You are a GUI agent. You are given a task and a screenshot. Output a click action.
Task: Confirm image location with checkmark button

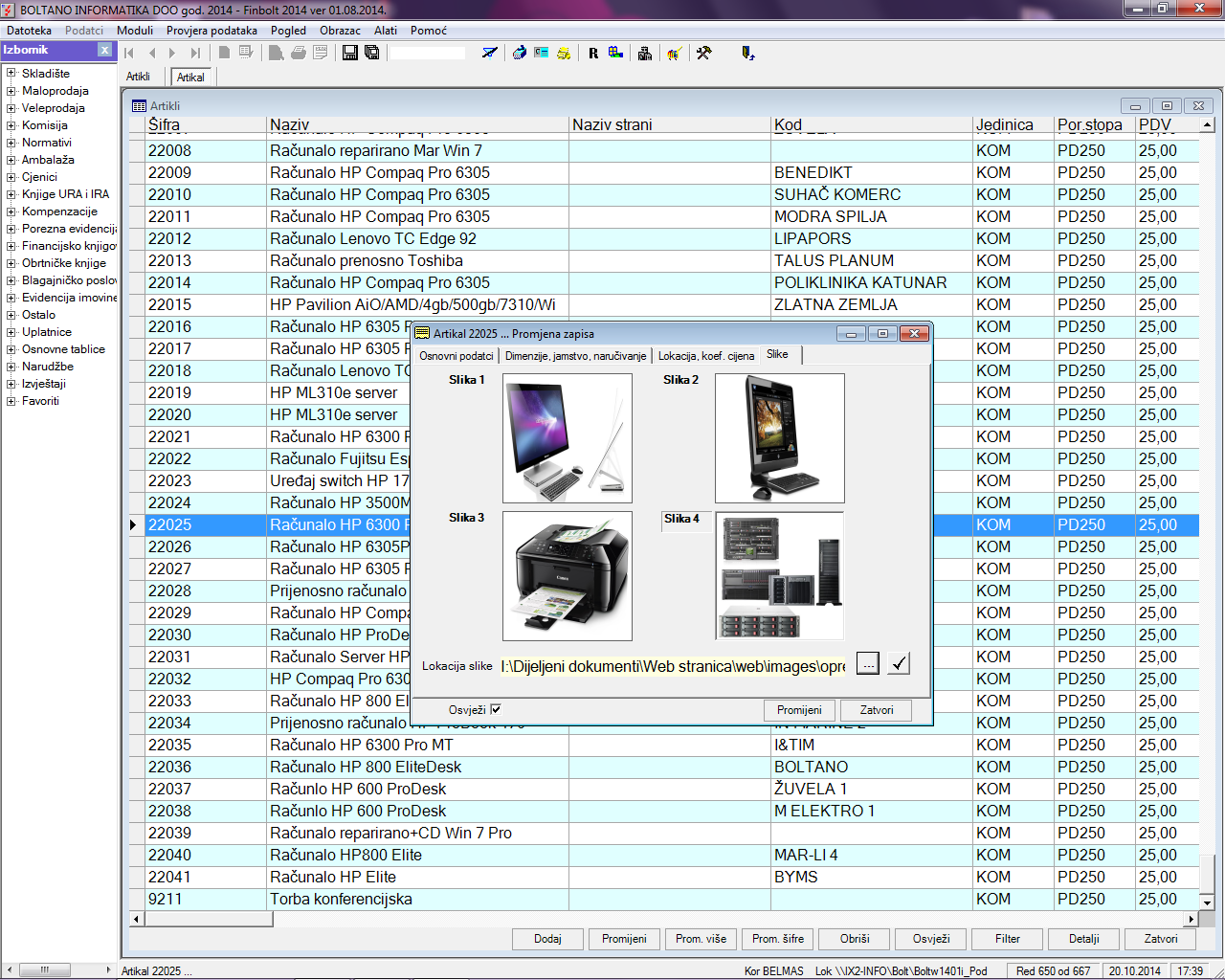[x=898, y=663]
